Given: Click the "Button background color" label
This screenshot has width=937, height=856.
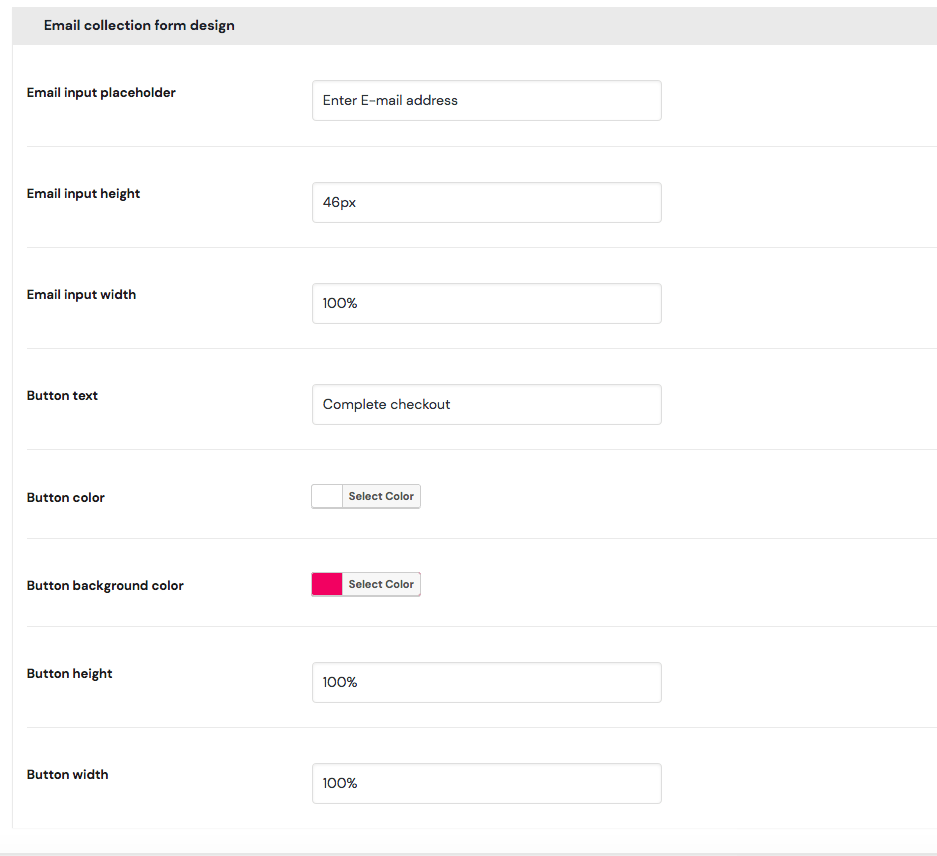Looking at the screenshot, I should click(105, 586).
